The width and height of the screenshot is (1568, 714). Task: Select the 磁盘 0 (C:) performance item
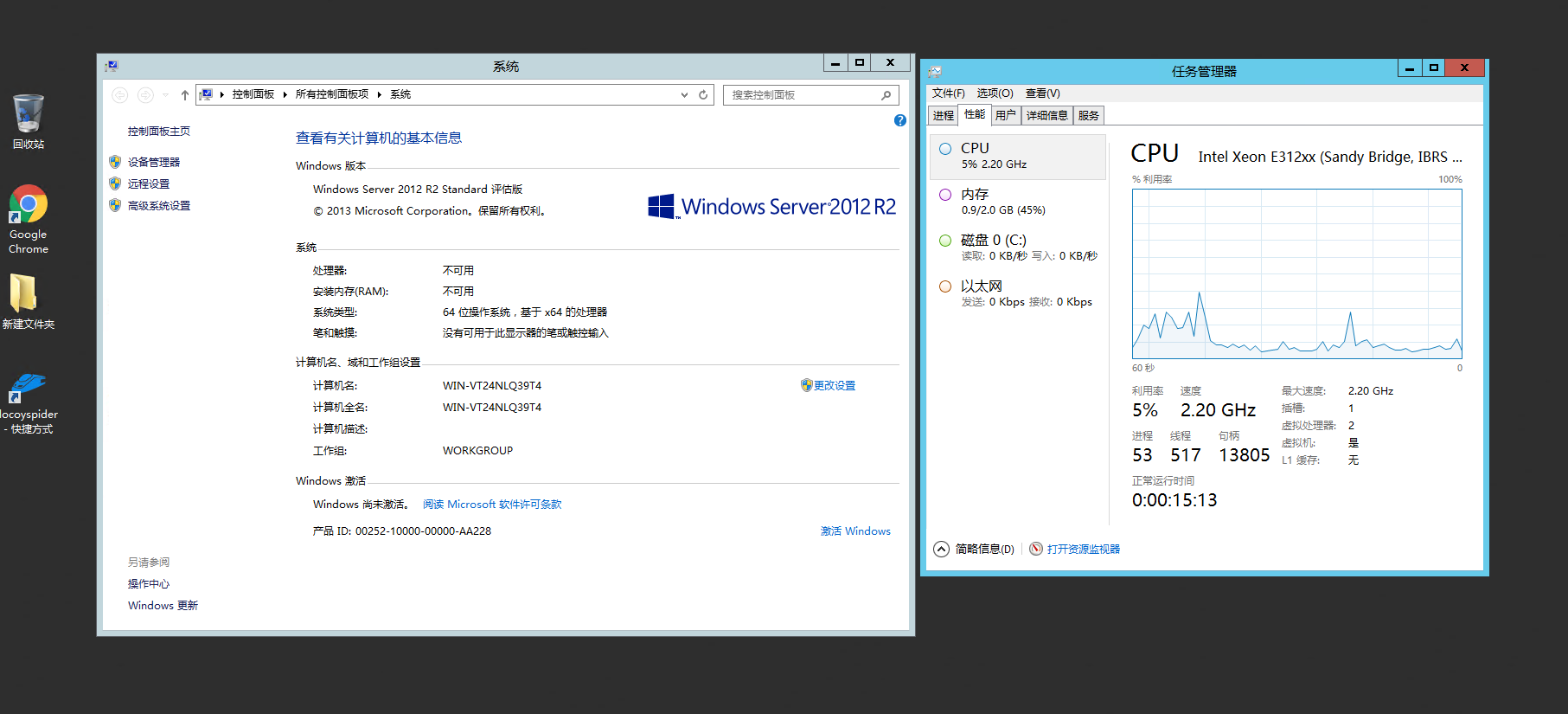[1017, 248]
